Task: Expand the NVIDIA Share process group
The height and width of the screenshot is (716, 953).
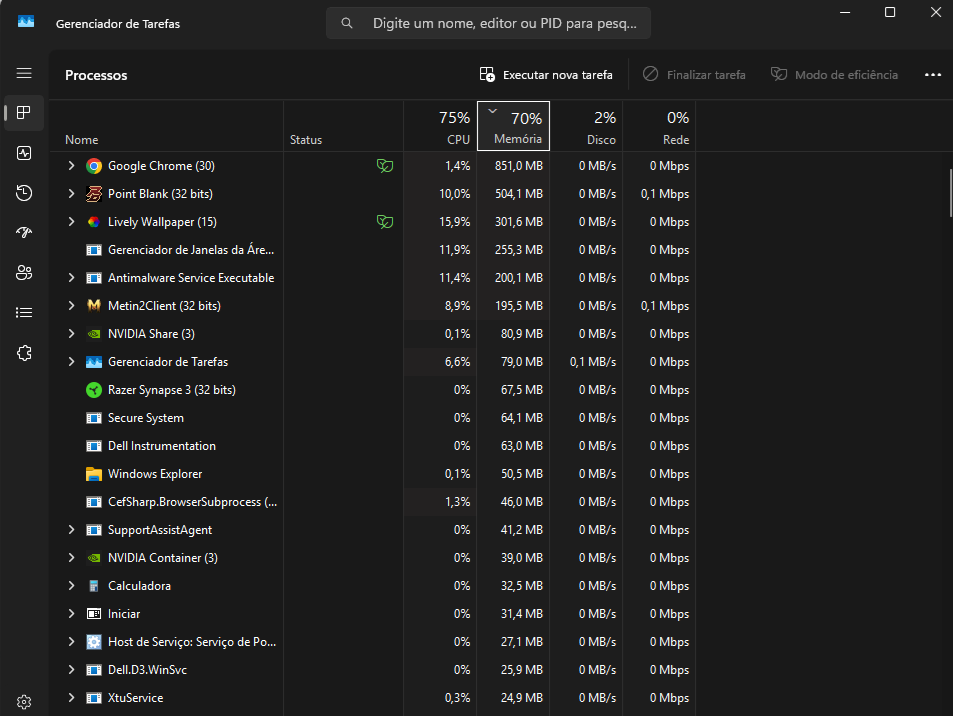Action: point(71,334)
